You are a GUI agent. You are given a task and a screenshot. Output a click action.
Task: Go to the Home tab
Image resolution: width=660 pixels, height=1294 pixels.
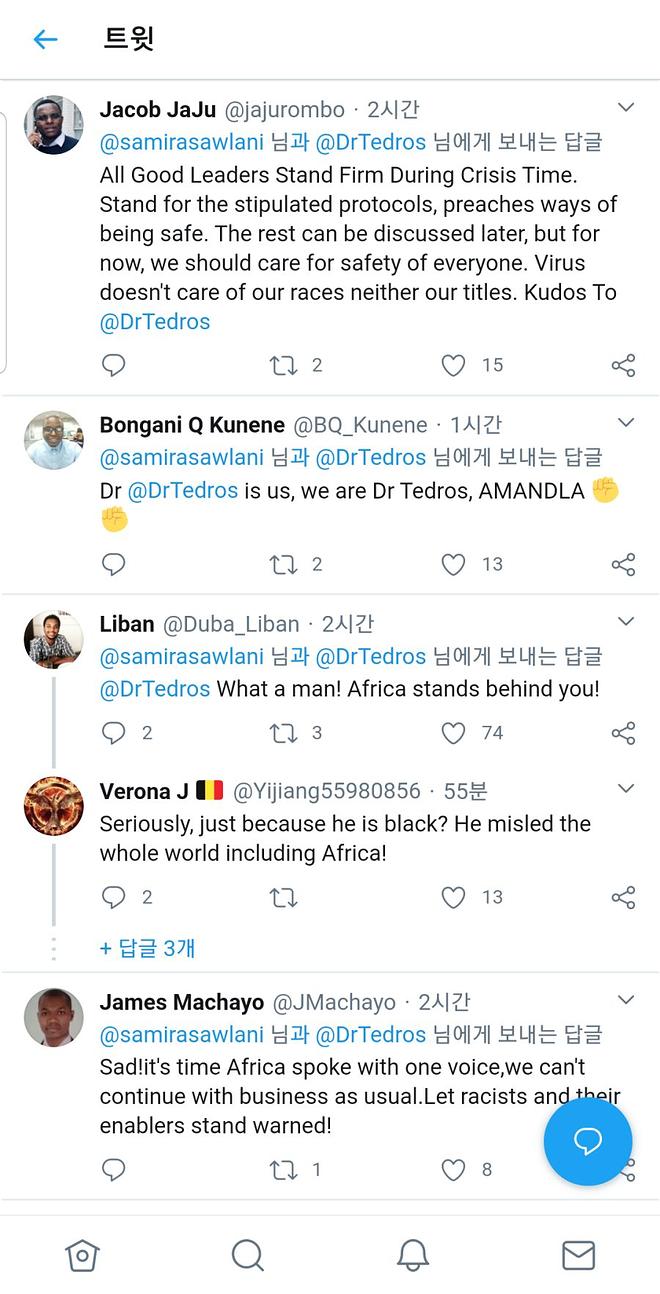(82, 1254)
